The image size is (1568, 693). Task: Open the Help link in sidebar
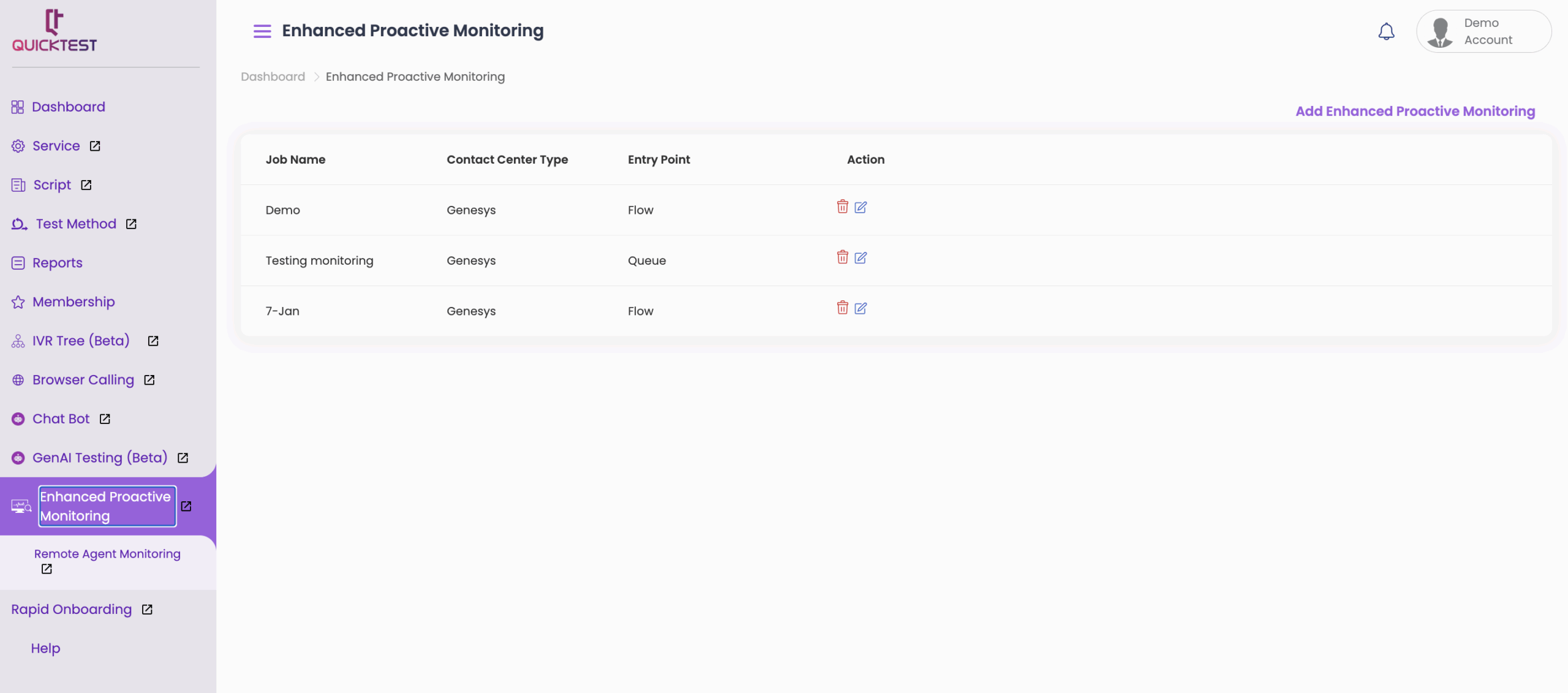click(x=45, y=648)
